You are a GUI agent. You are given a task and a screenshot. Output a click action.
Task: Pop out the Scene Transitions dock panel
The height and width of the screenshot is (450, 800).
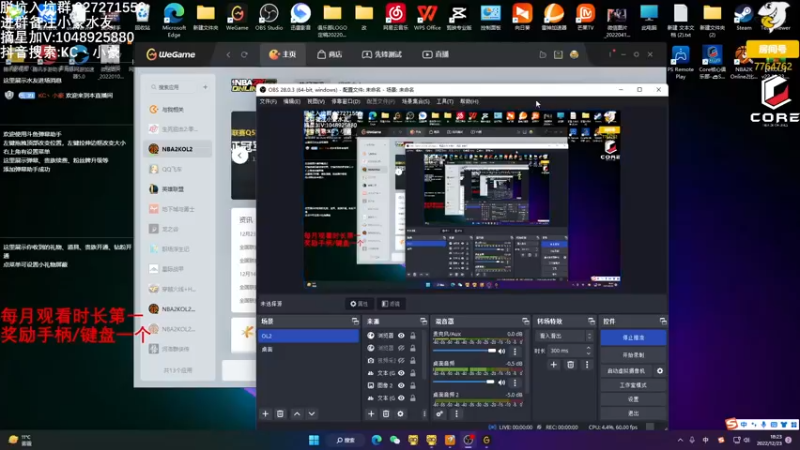coord(591,321)
